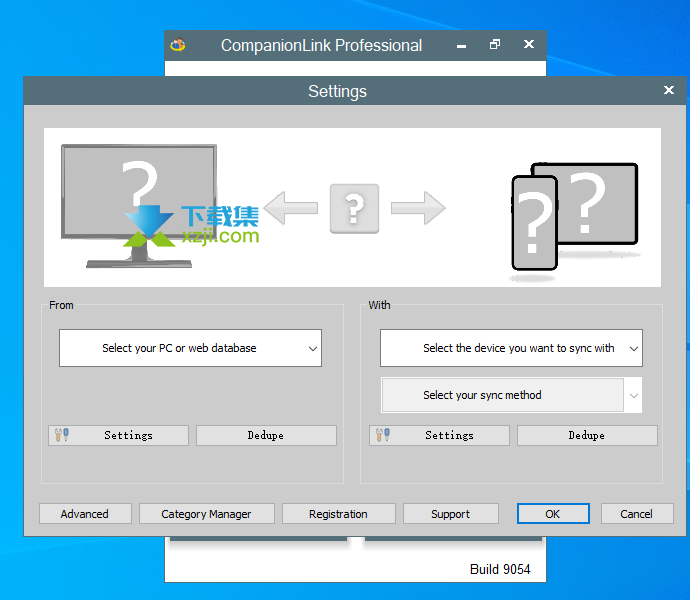Minimize the CompanionLink Professional window
690x600 pixels.
point(461,45)
